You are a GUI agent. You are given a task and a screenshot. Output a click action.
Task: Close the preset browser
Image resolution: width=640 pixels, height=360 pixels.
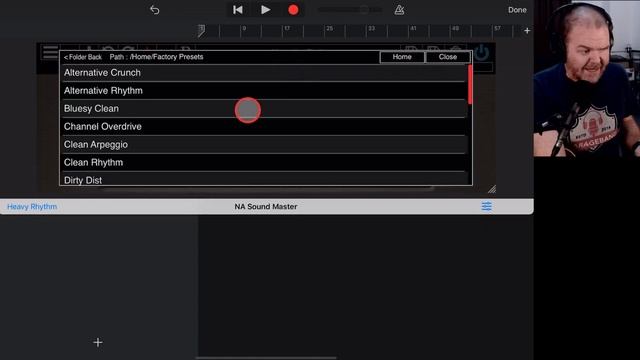click(448, 57)
